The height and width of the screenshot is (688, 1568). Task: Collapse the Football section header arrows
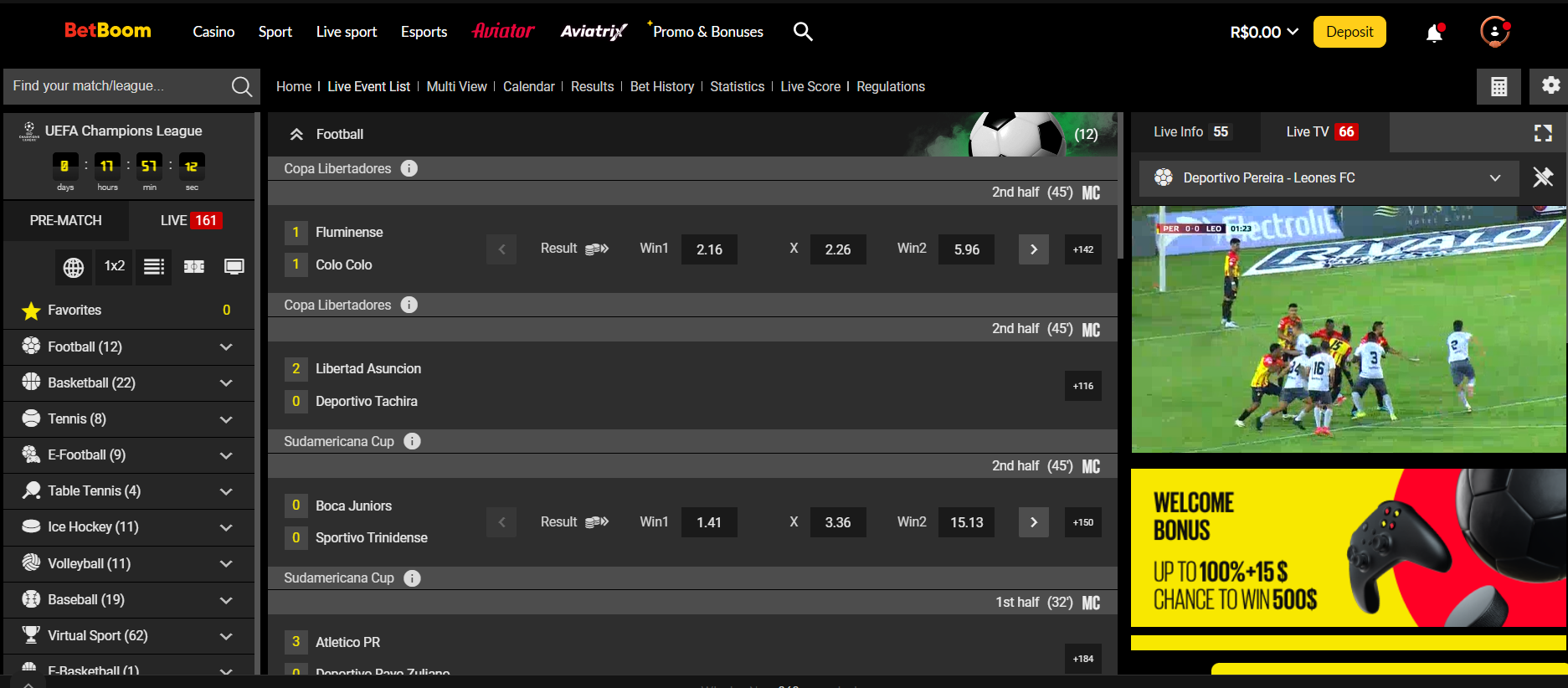coord(296,134)
